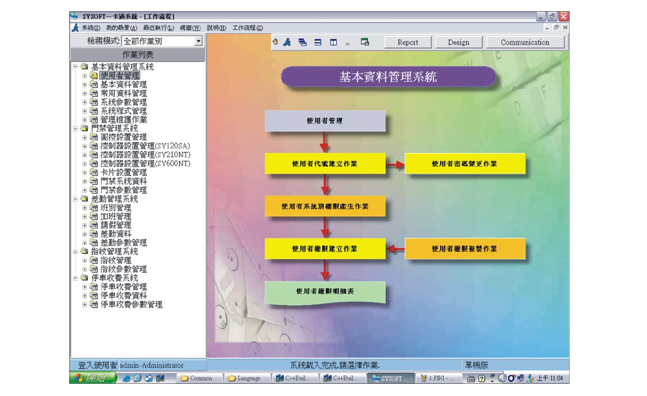The image size is (647, 396).
Task: Click the Report button
Action: pyautogui.click(x=408, y=42)
